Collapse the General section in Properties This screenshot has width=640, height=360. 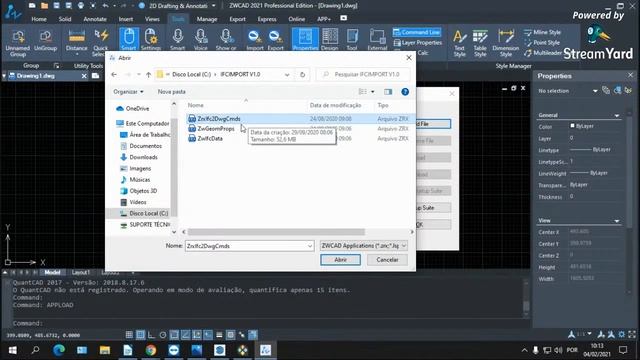(616, 116)
